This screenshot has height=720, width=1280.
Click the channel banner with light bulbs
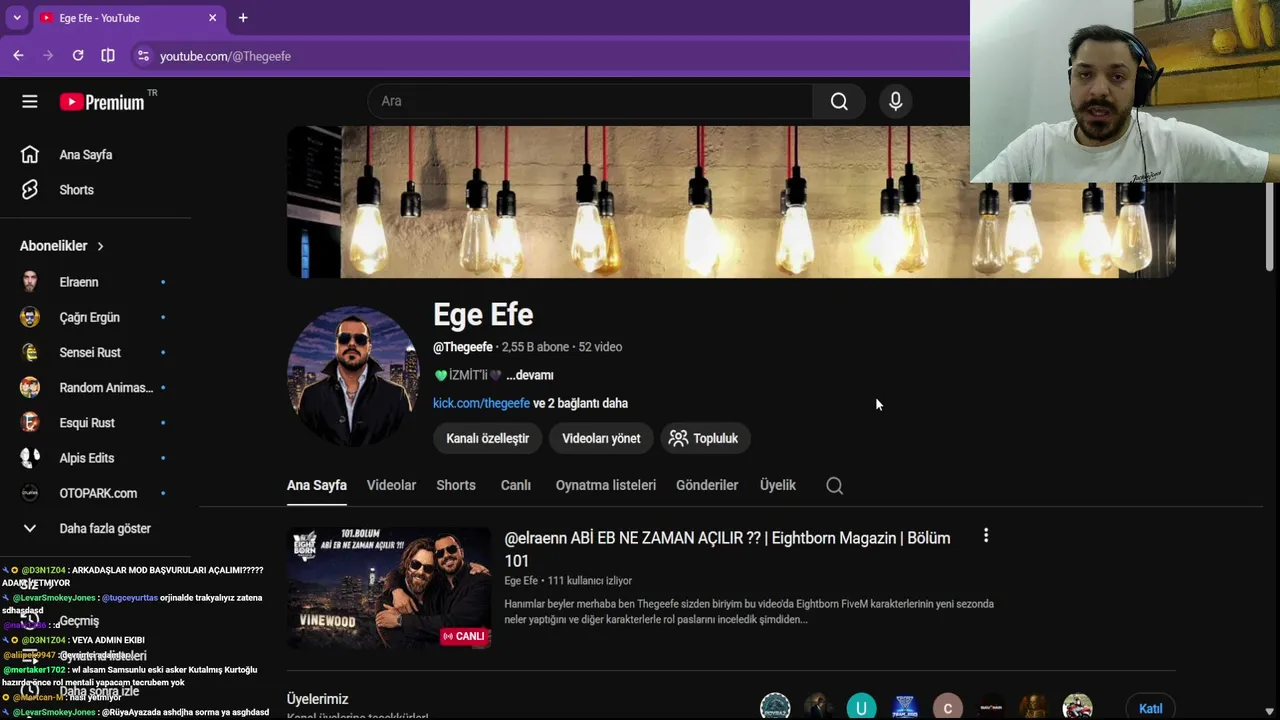coord(731,202)
